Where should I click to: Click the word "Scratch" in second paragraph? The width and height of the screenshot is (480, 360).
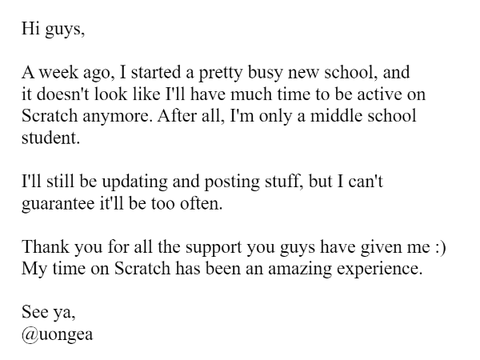click(50, 116)
